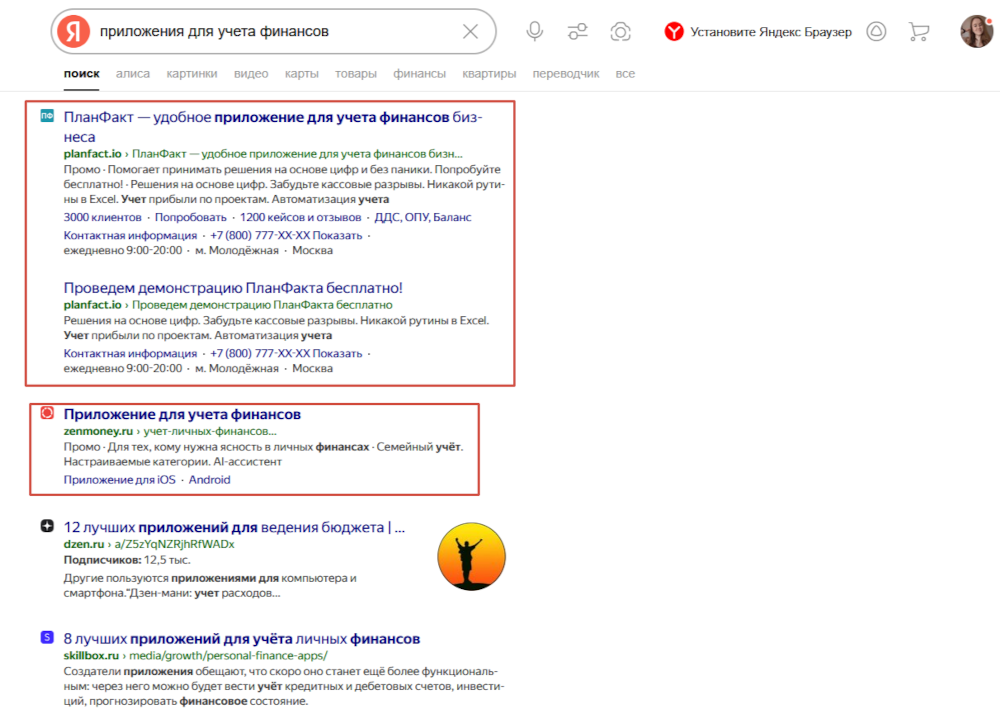Open '1200 кейсов и отзывов' sitelink

(300, 217)
